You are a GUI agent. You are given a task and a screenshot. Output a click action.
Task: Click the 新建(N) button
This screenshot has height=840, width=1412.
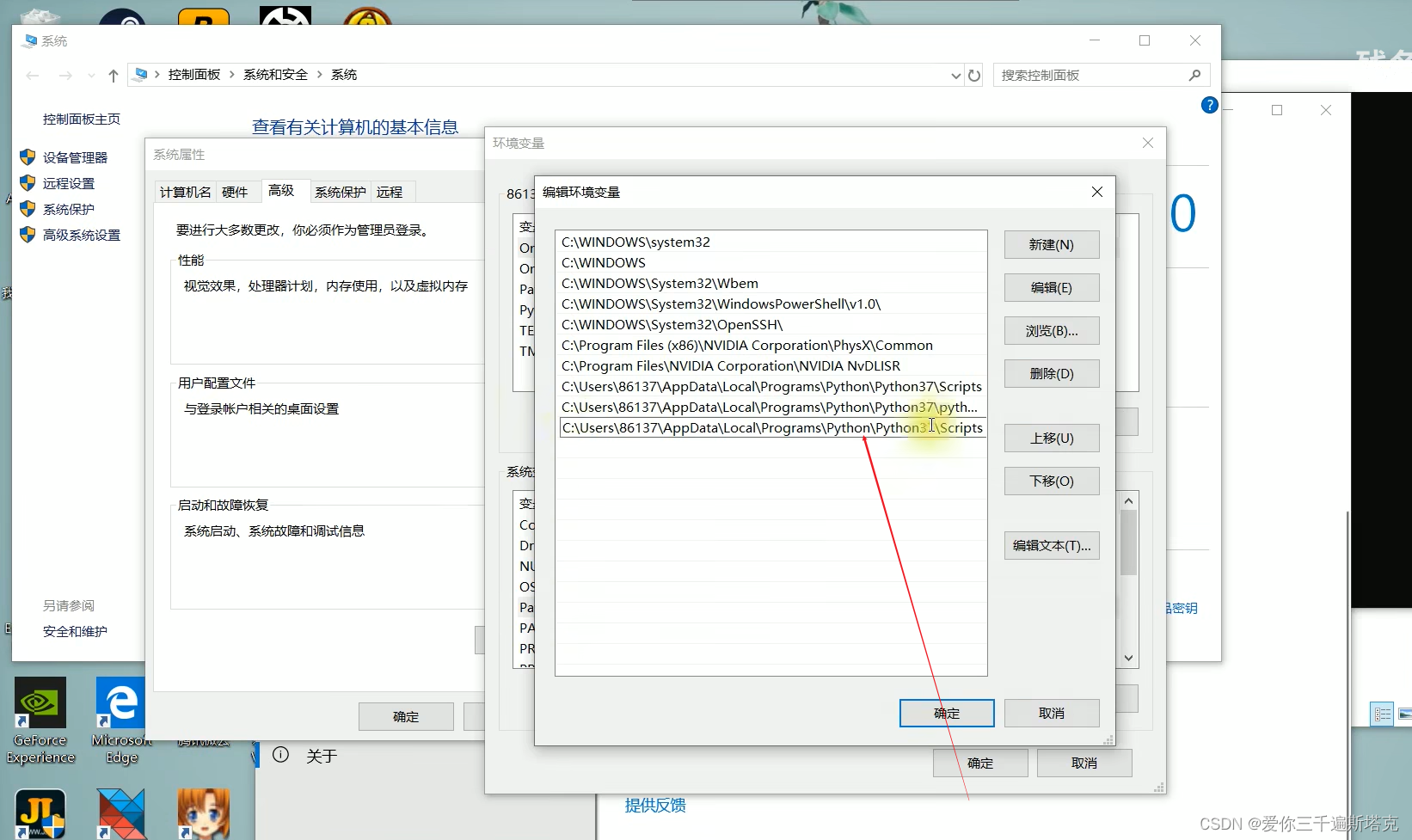coord(1051,244)
